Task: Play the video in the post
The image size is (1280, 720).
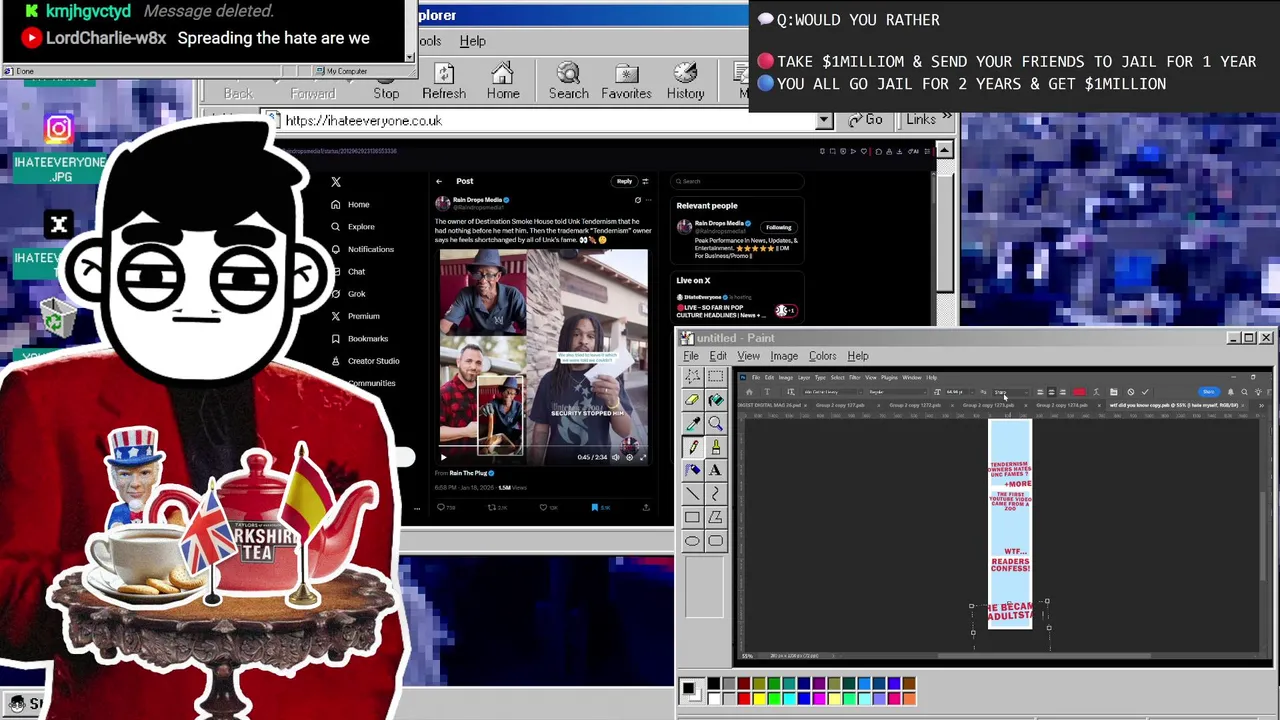Action: (443, 457)
